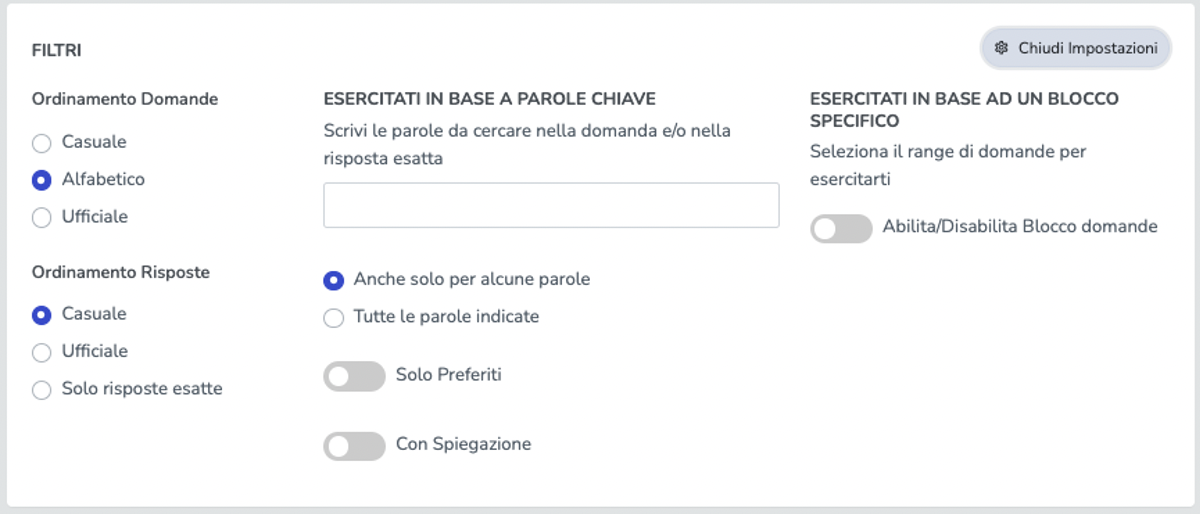Image resolution: width=1200 pixels, height=514 pixels.
Task: Click the Esercitati in base a parole chiave title
Action: coord(490,99)
